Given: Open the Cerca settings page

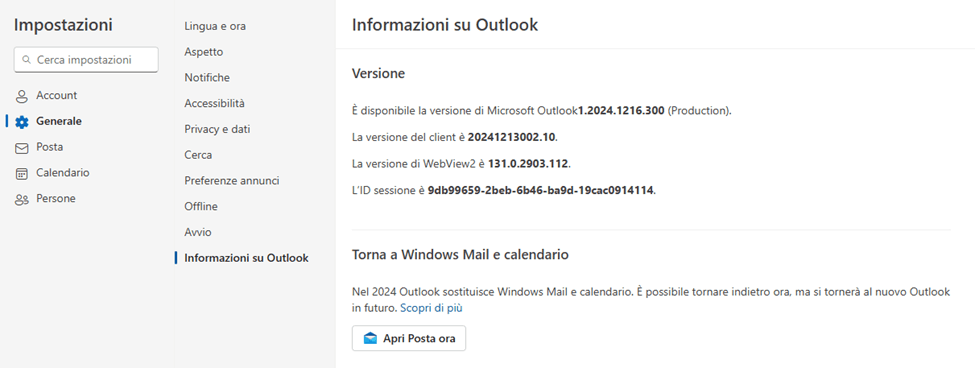Looking at the screenshot, I should pyautogui.click(x=198, y=155).
